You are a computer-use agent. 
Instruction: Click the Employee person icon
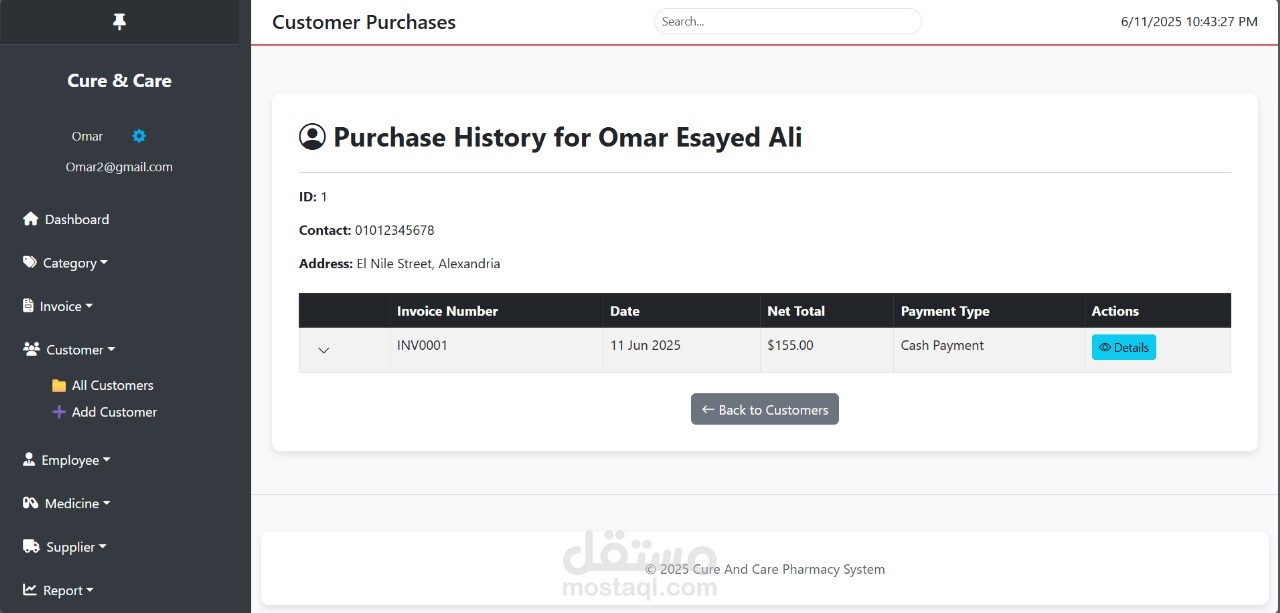pyautogui.click(x=29, y=460)
